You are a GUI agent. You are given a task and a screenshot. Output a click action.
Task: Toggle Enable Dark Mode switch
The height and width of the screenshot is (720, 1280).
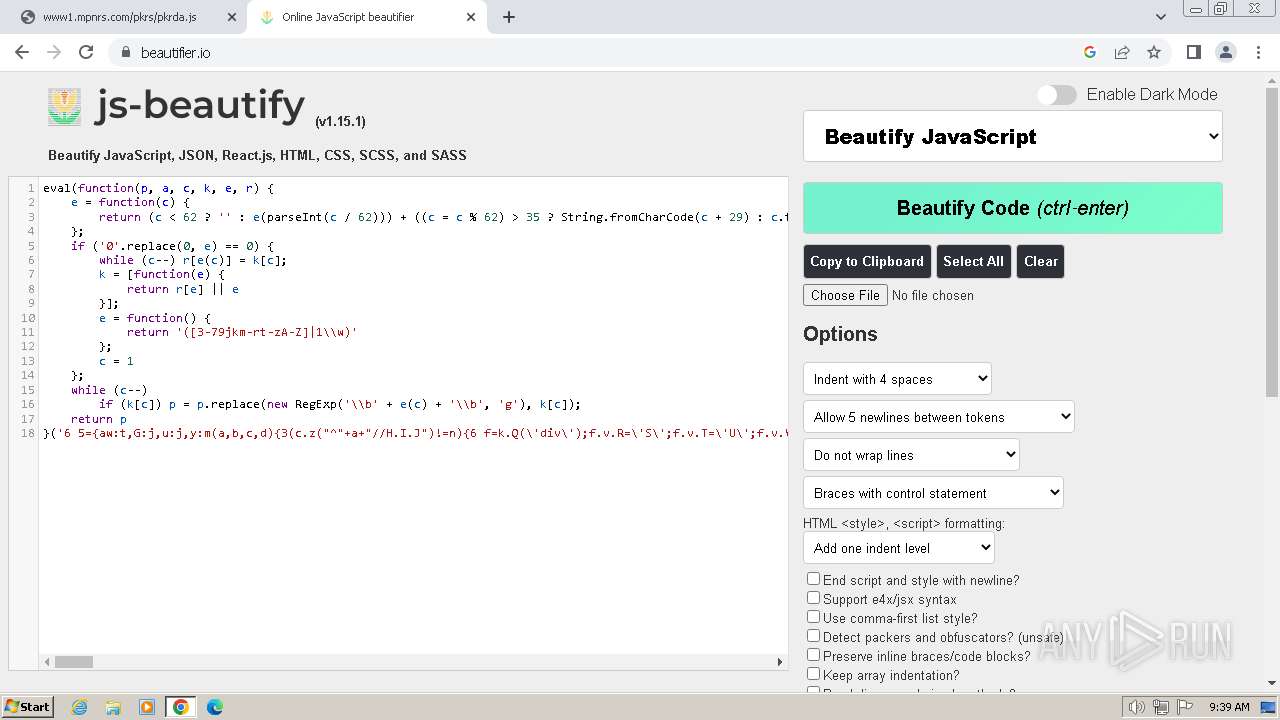1056,94
